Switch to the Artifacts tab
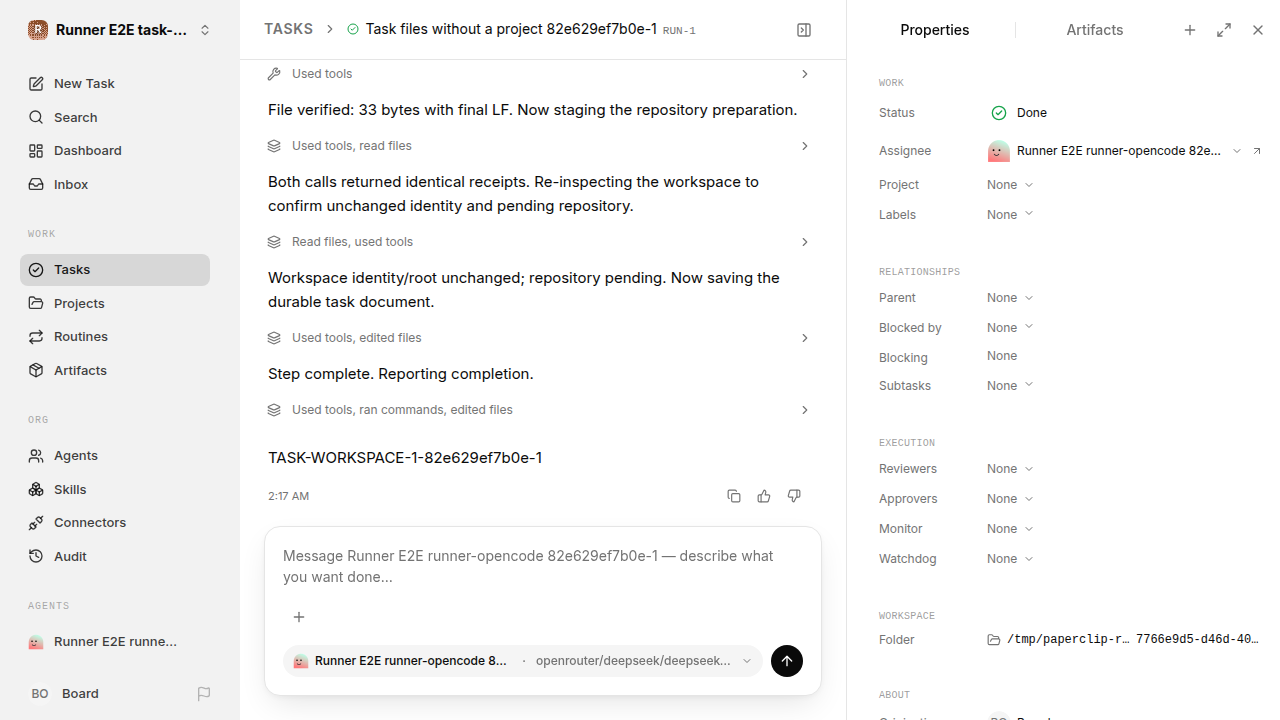This screenshot has height=720, width=1280. [x=1094, y=30]
